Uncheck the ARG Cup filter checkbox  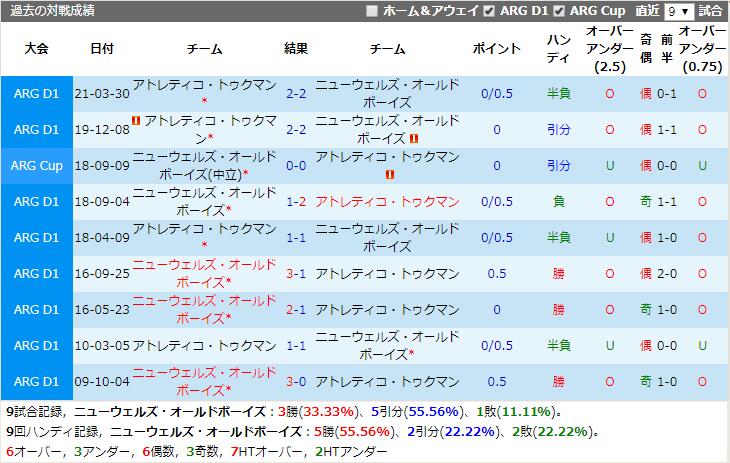(x=559, y=11)
